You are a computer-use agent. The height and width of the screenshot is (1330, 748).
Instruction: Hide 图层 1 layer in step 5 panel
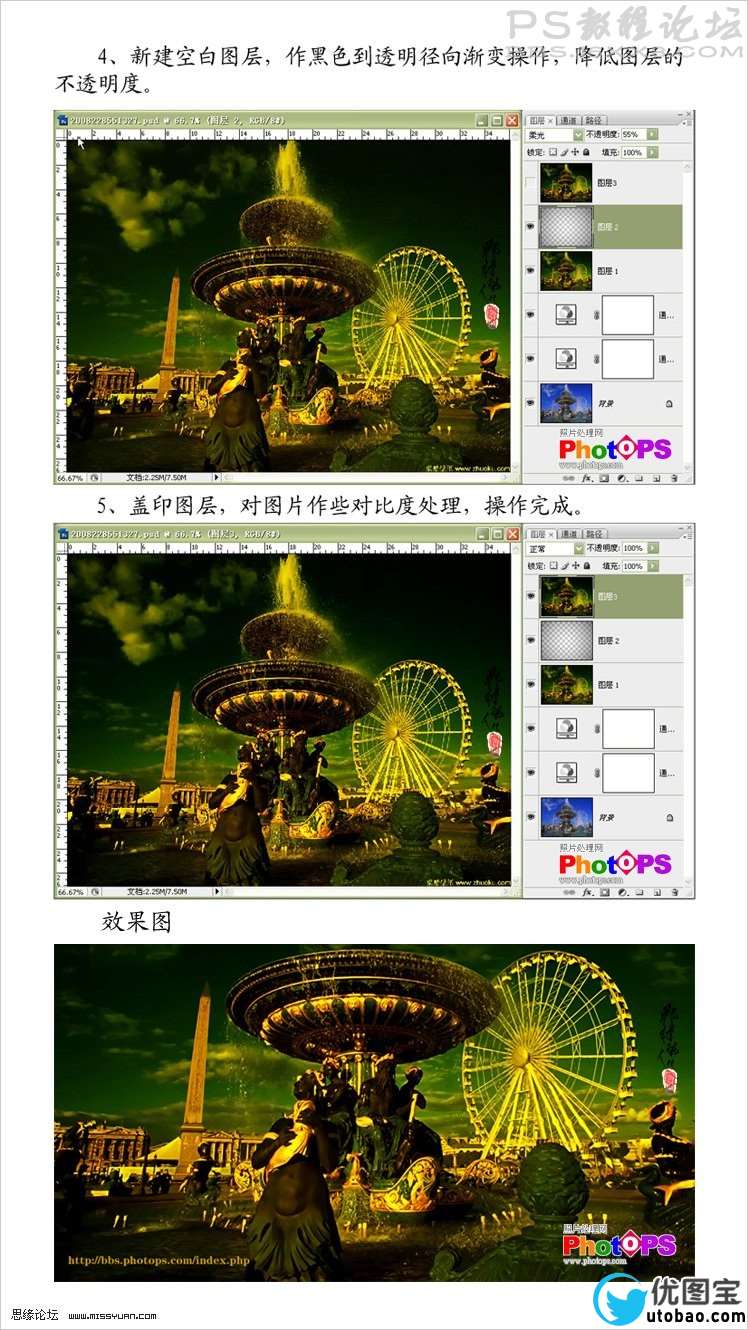click(531, 685)
